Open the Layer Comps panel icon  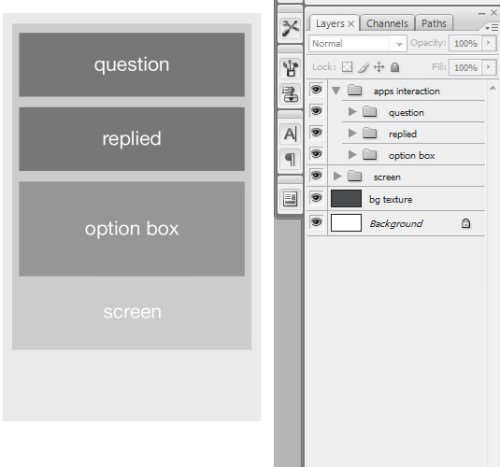click(290, 199)
